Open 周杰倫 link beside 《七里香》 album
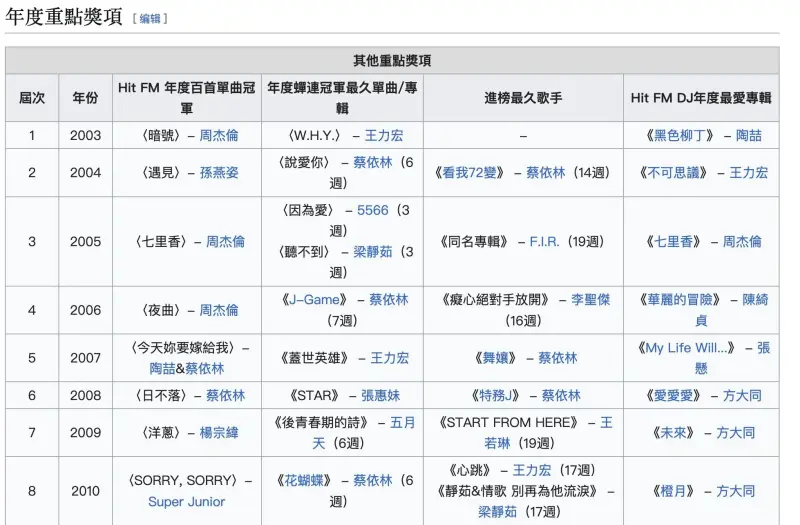 (x=742, y=241)
